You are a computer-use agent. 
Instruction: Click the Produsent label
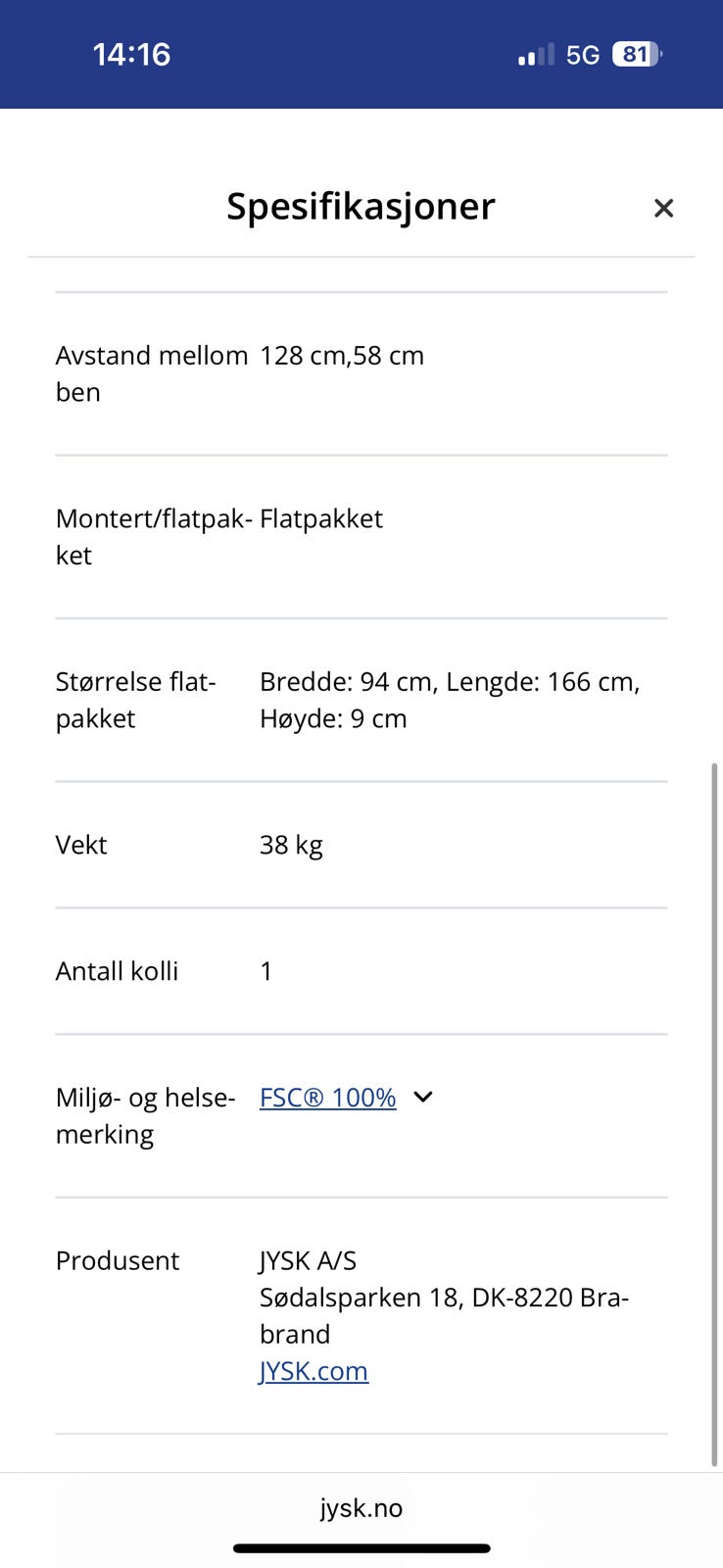click(x=117, y=1260)
